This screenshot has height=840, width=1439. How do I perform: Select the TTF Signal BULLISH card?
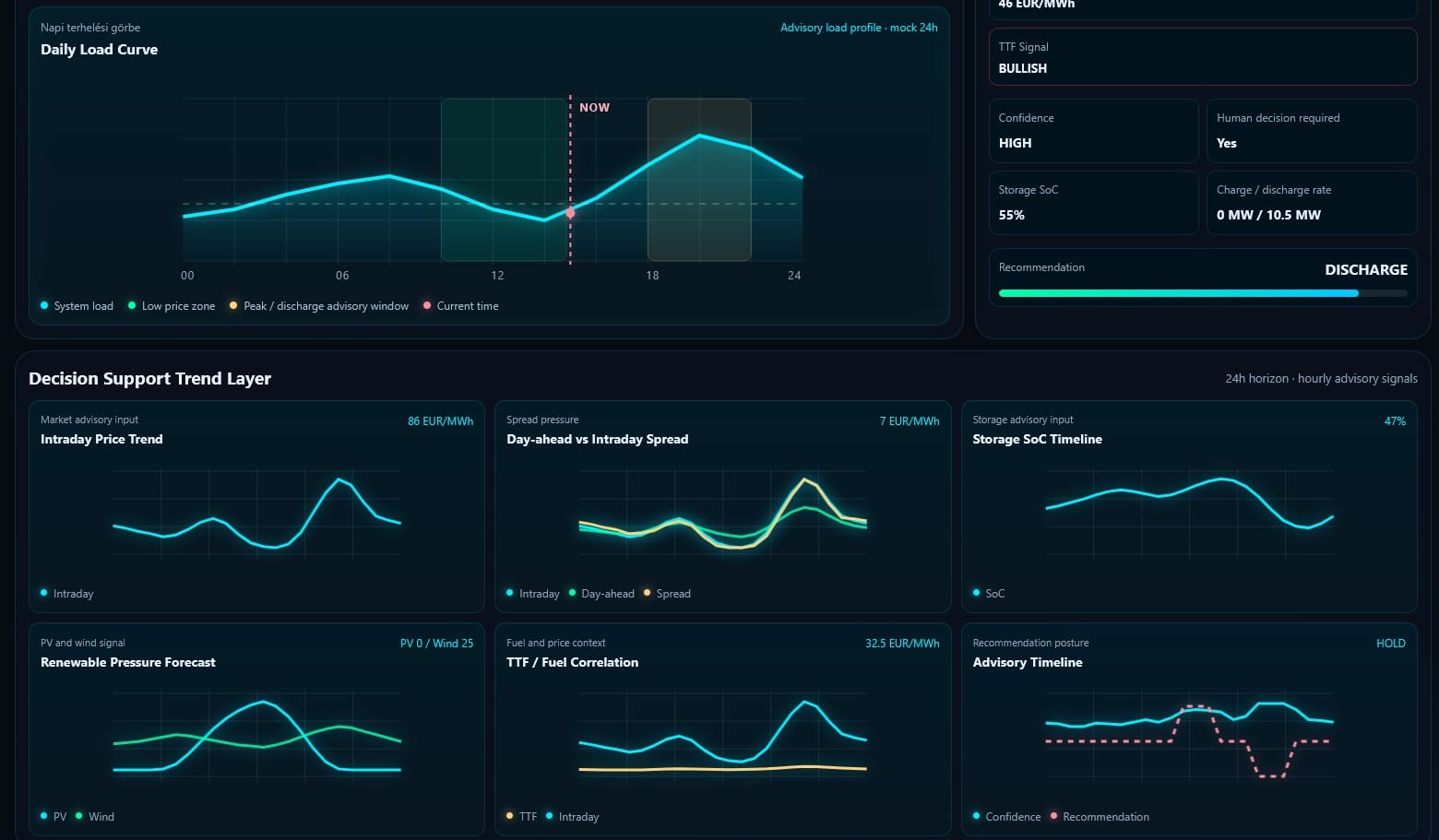click(1203, 57)
